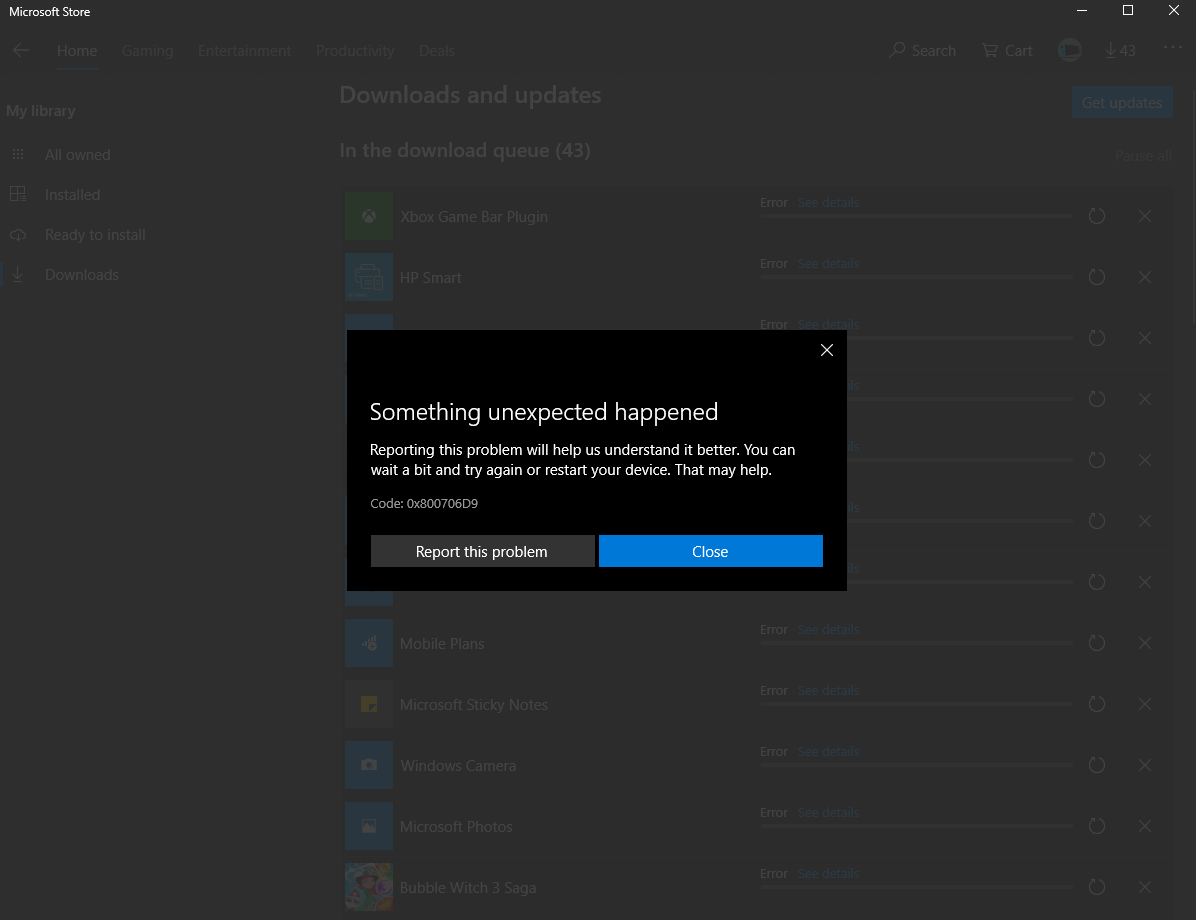
Task: Click the All owned grid icon
Action: click(x=18, y=154)
